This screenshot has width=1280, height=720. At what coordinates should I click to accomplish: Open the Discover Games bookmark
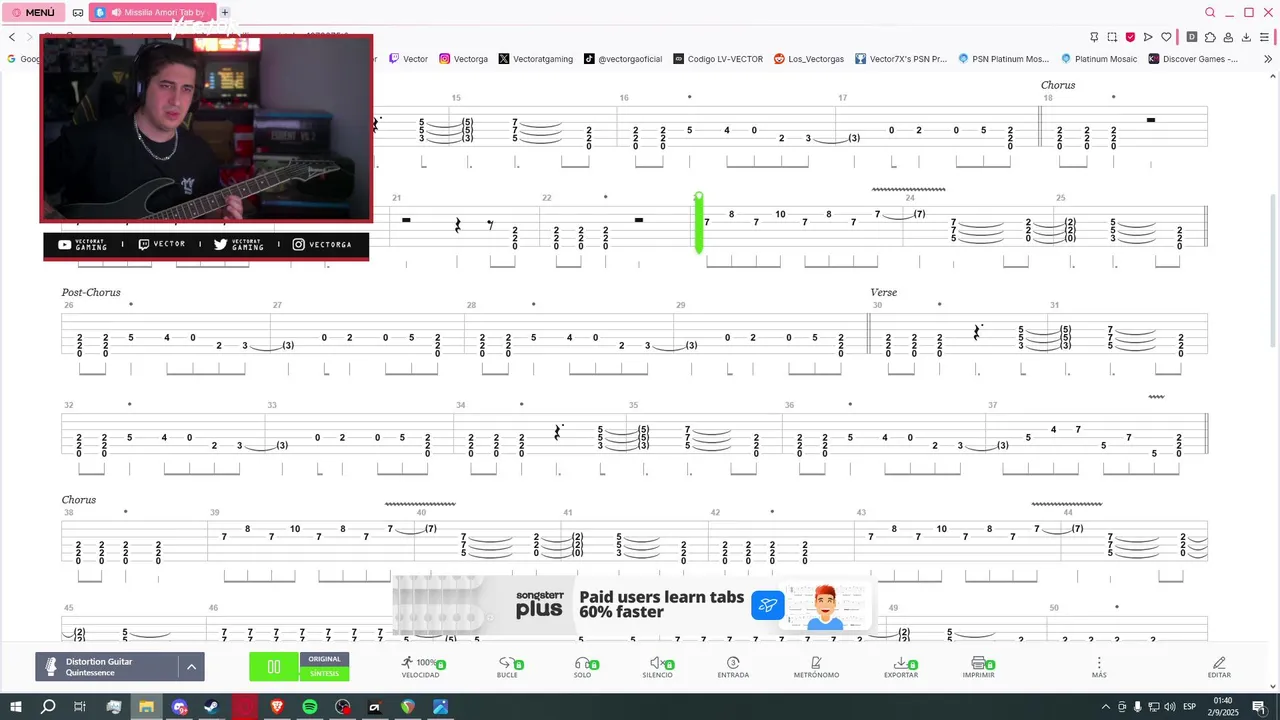[1193, 59]
